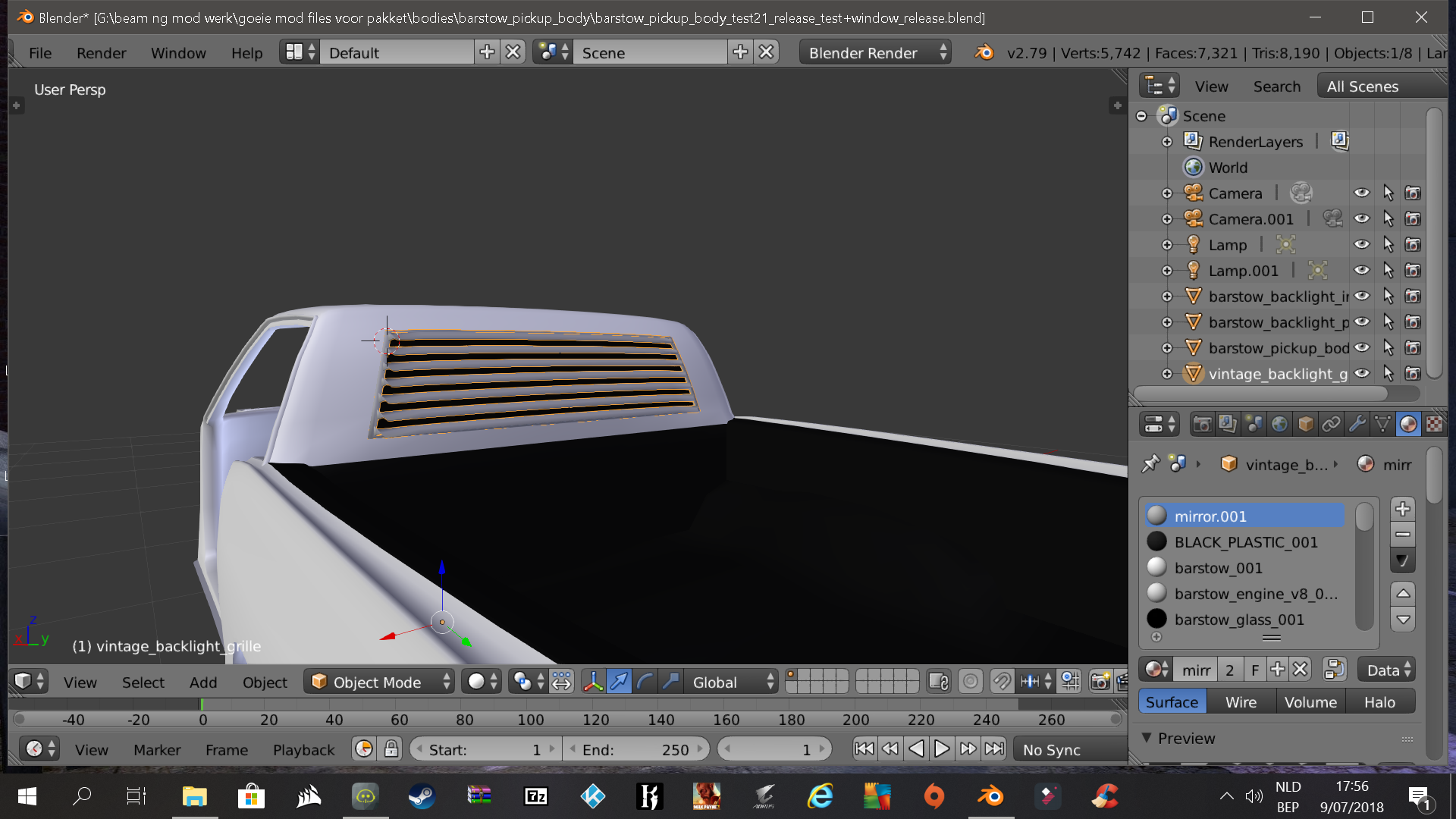Image resolution: width=1456 pixels, height=819 pixels.
Task: Toggle renderability of Lamp
Action: point(1412,245)
